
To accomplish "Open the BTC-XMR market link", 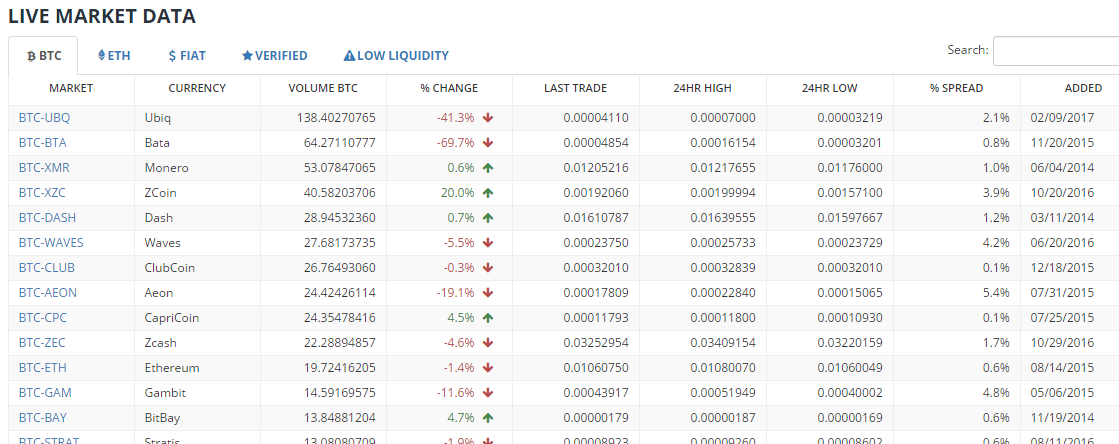I will (x=44, y=168).
